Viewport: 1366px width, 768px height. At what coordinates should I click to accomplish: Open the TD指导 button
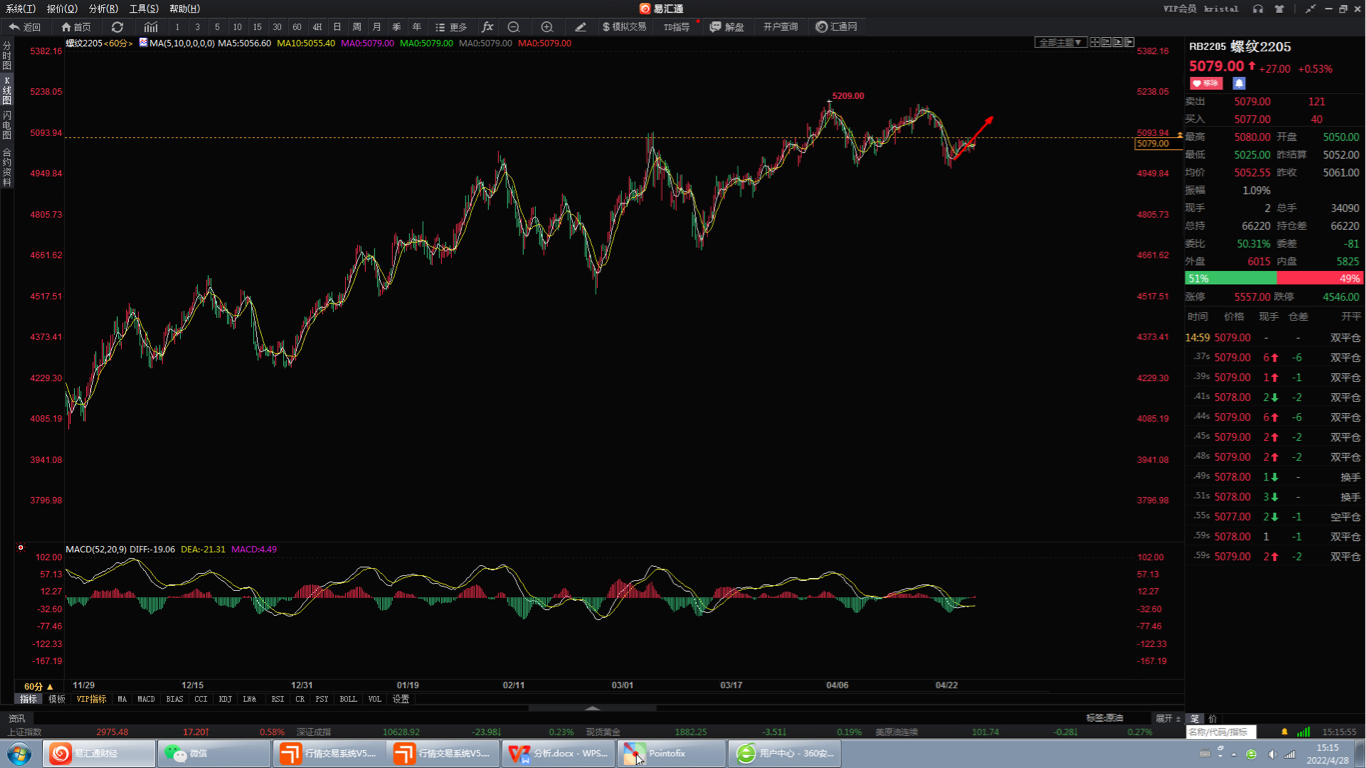pos(677,27)
